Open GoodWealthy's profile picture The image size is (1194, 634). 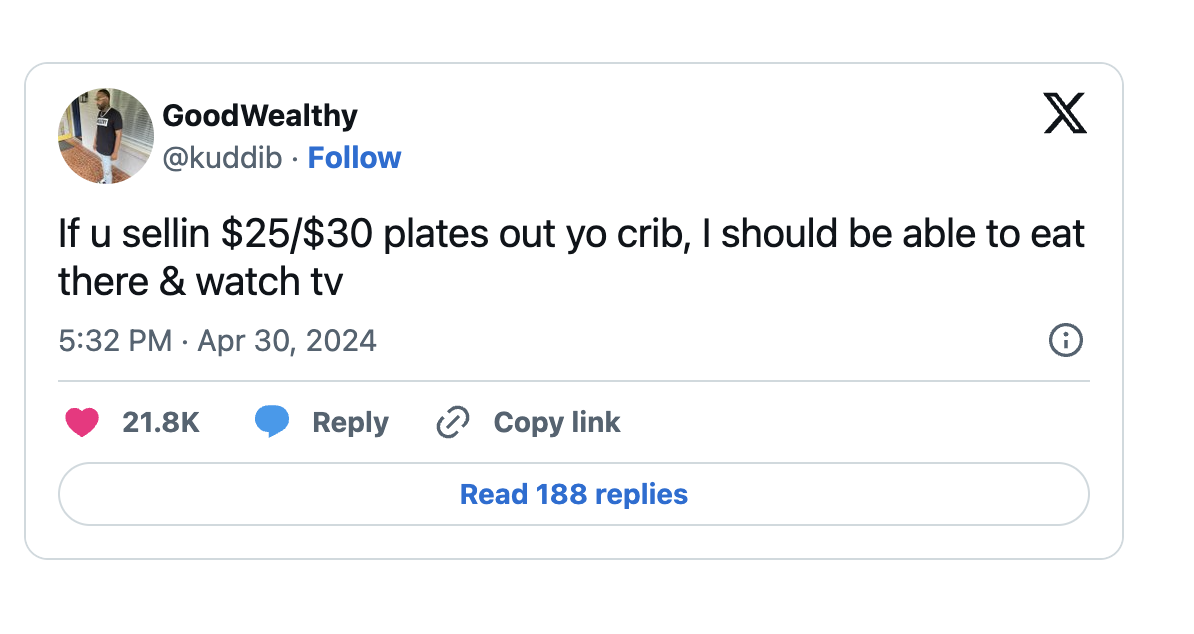pyautogui.click(x=104, y=136)
